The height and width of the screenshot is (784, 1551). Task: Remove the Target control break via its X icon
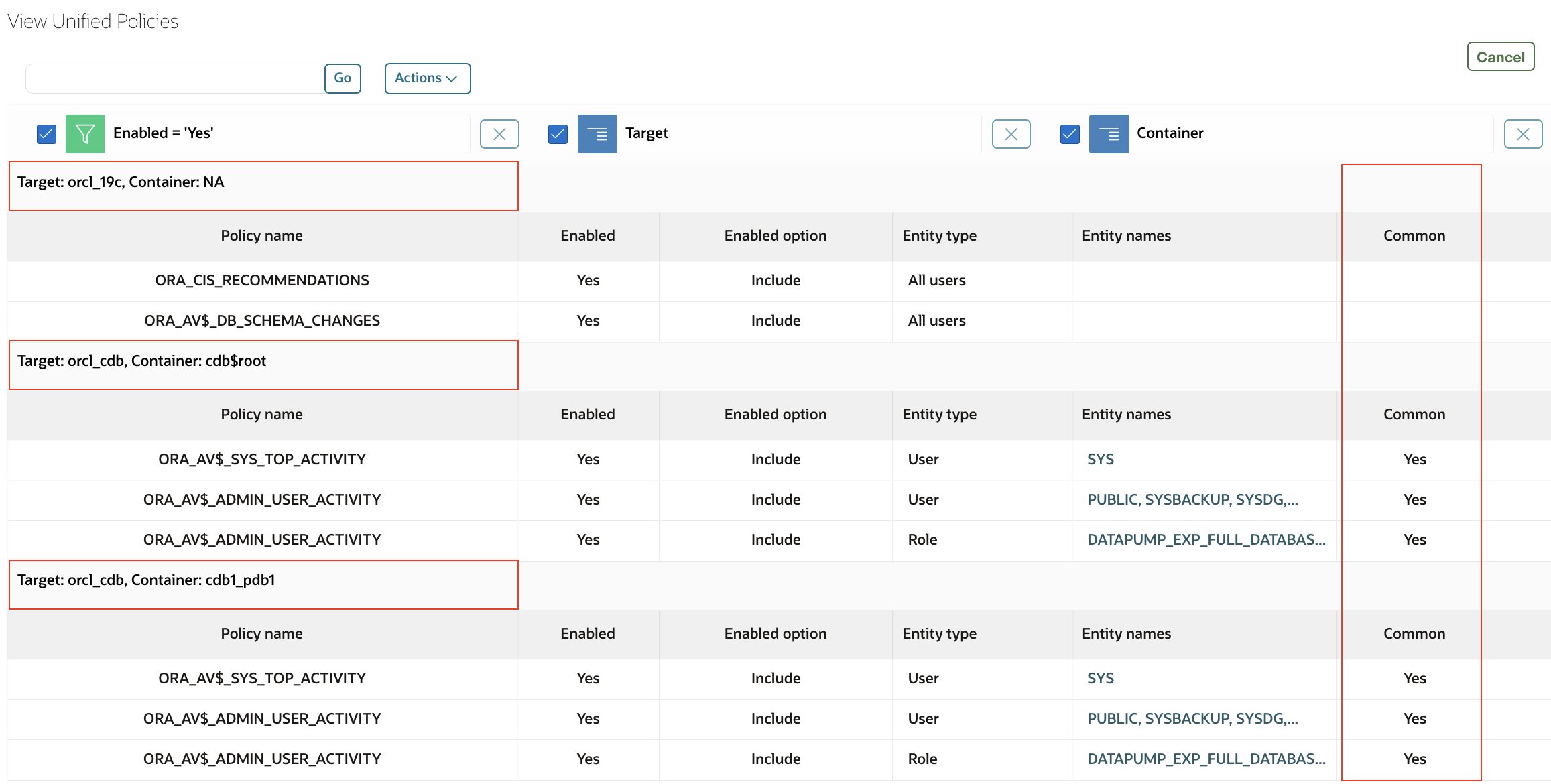[x=1011, y=133]
